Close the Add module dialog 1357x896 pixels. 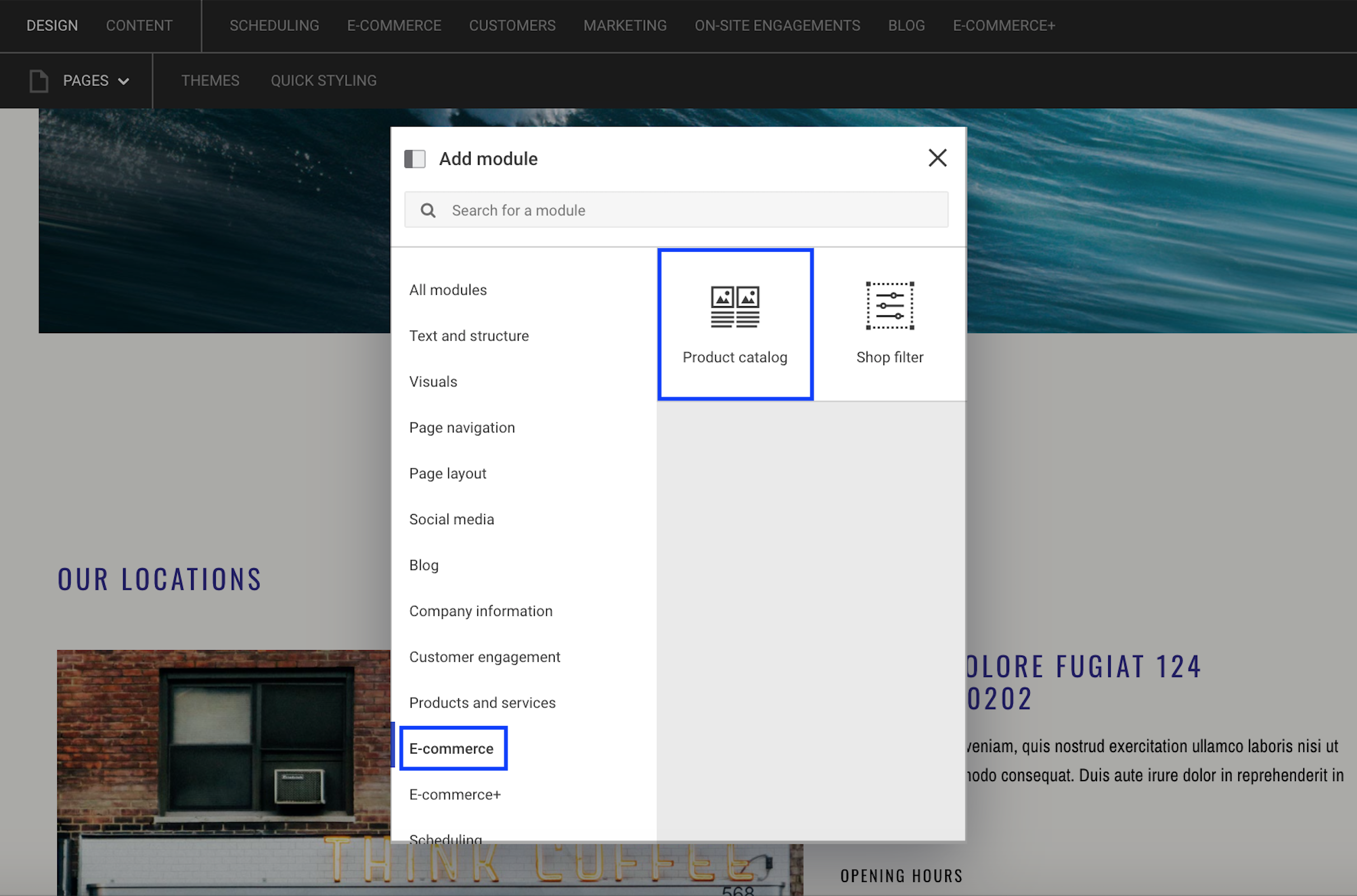coord(937,158)
